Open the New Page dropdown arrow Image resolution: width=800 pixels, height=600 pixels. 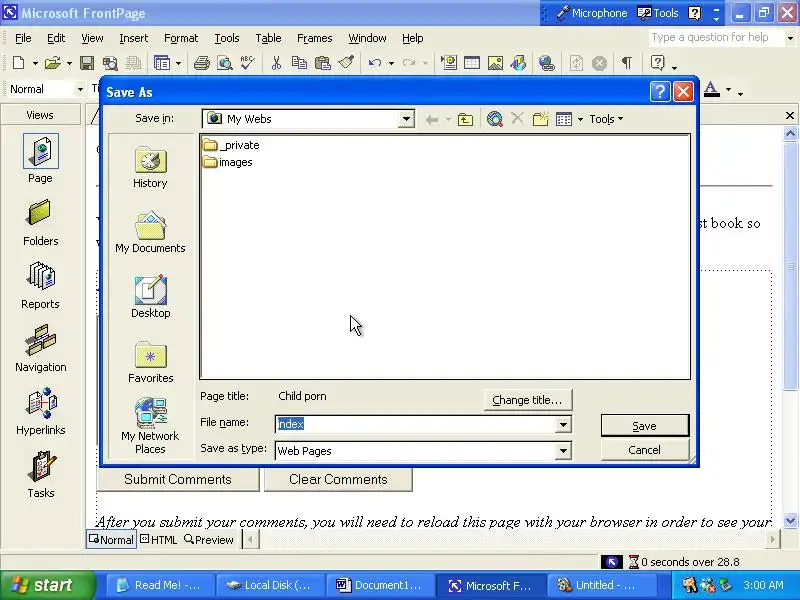coord(35,64)
